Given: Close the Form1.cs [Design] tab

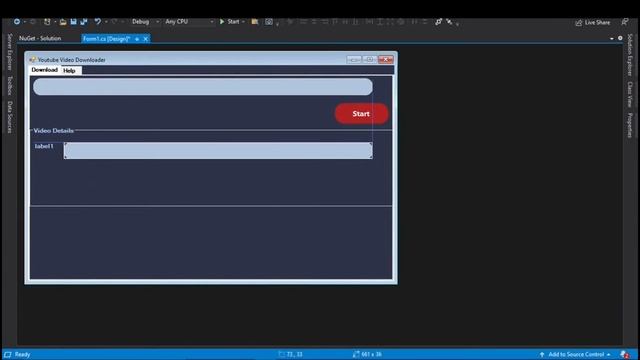Looking at the screenshot, I should coord(145,39).
